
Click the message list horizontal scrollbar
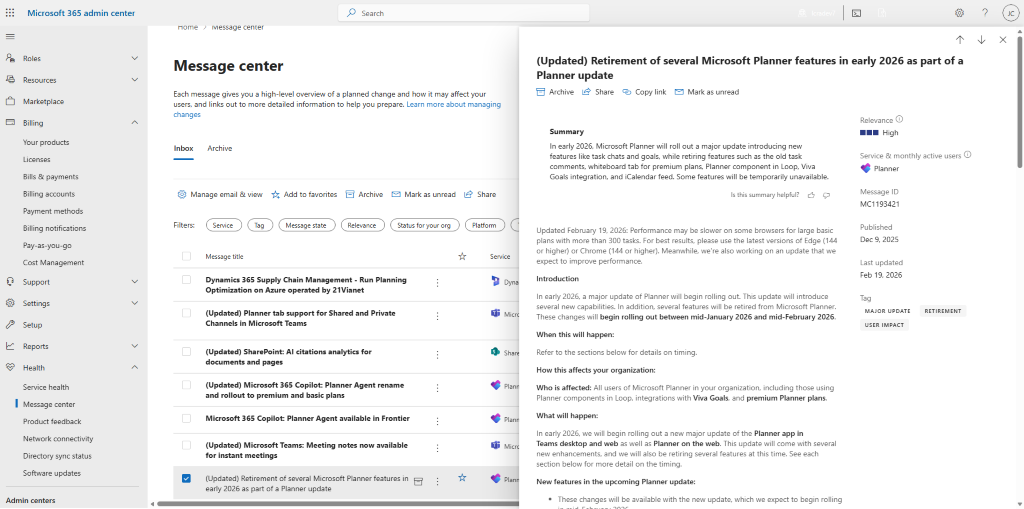336,504
